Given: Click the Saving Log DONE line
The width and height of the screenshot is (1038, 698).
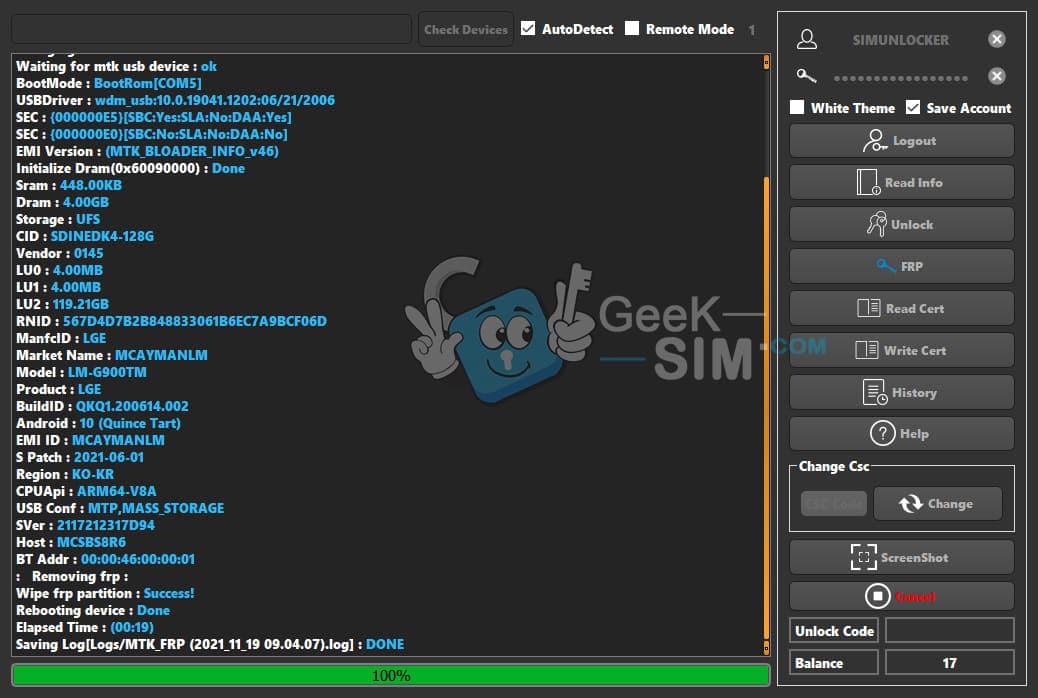Looking at the screenshot, I should [x=210, y=644].
